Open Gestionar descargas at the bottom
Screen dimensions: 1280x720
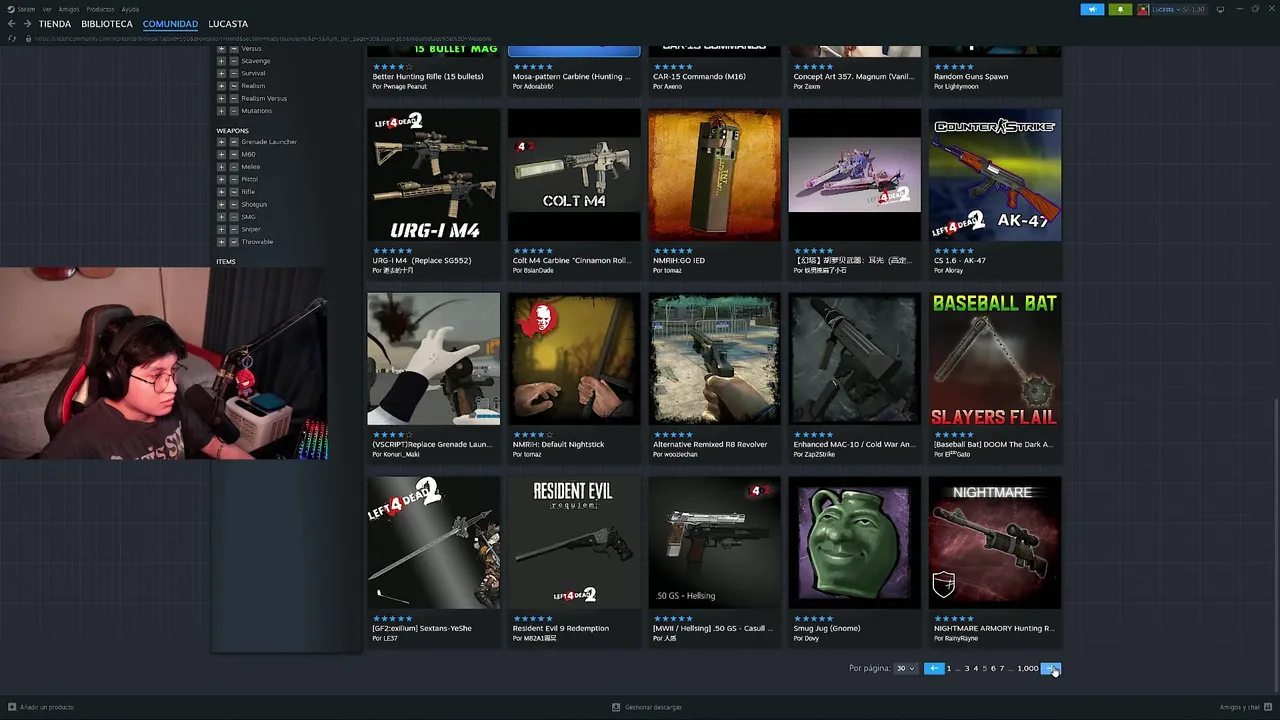point(647,707)
